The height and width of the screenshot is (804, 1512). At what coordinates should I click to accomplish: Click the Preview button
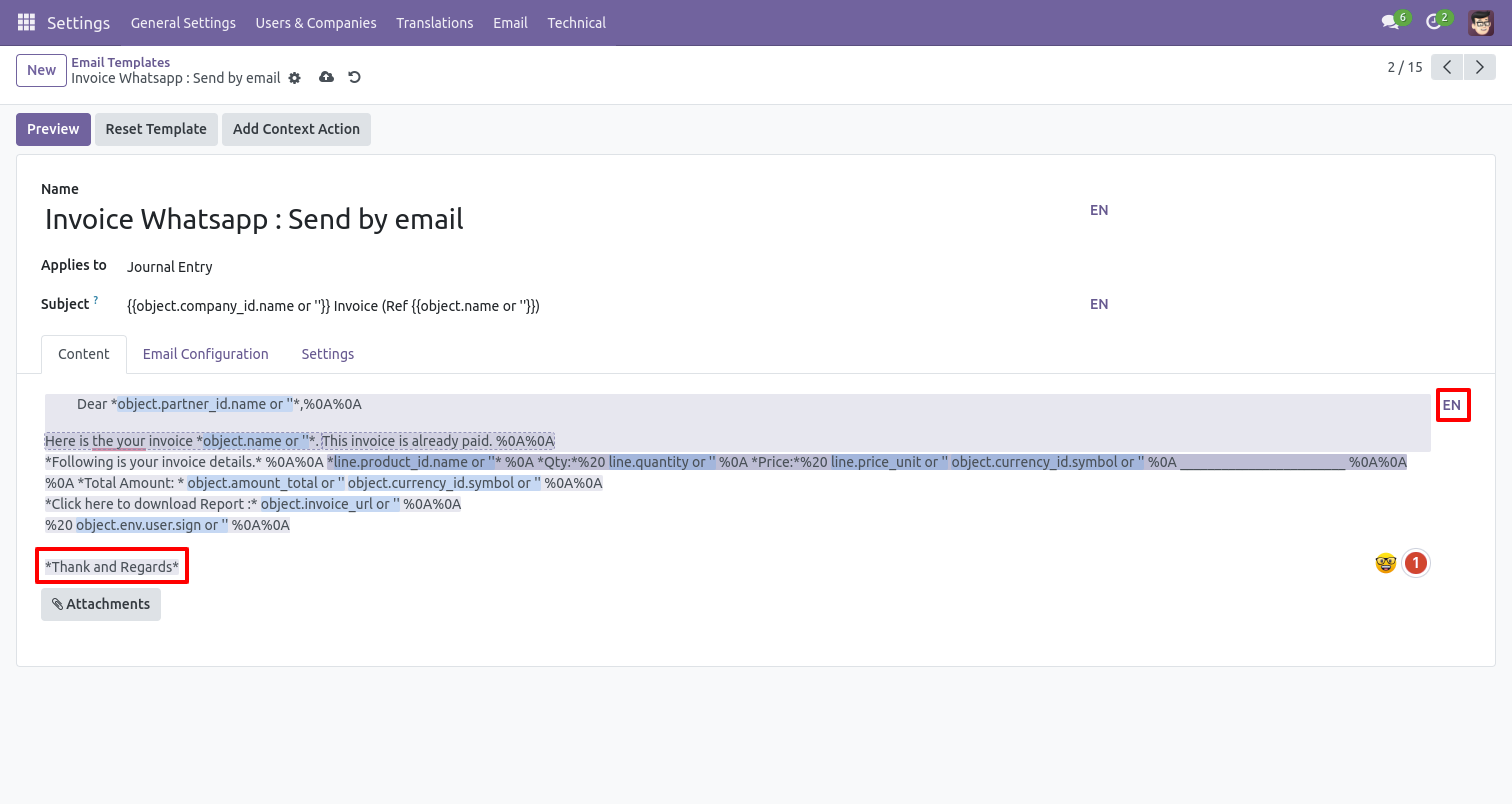(53, 129)
